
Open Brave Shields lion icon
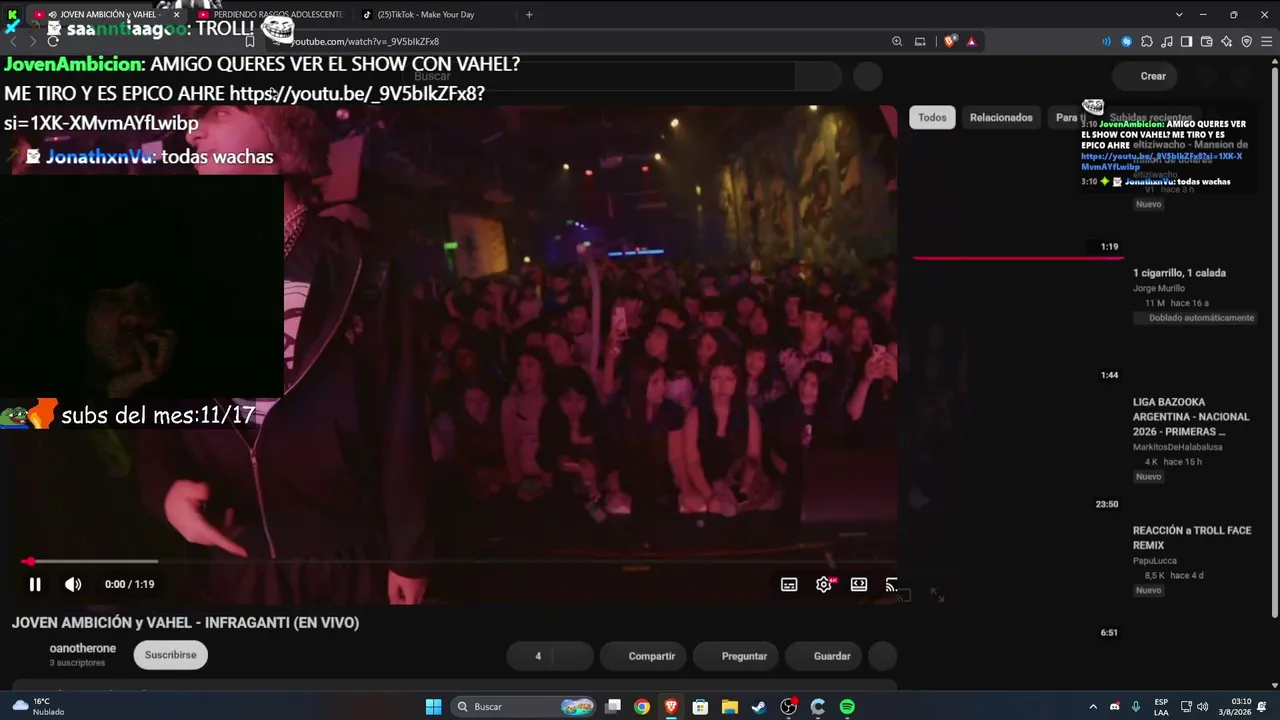tap(949, 41)
